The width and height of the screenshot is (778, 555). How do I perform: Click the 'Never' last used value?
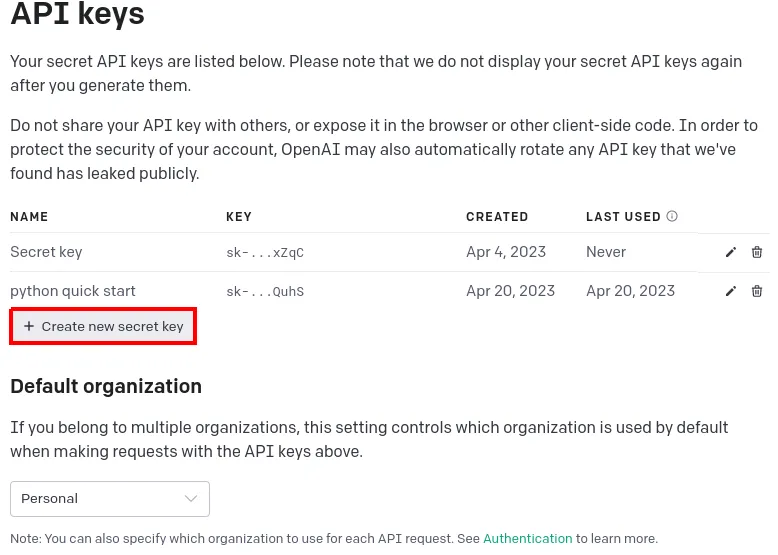pos(606,252)
